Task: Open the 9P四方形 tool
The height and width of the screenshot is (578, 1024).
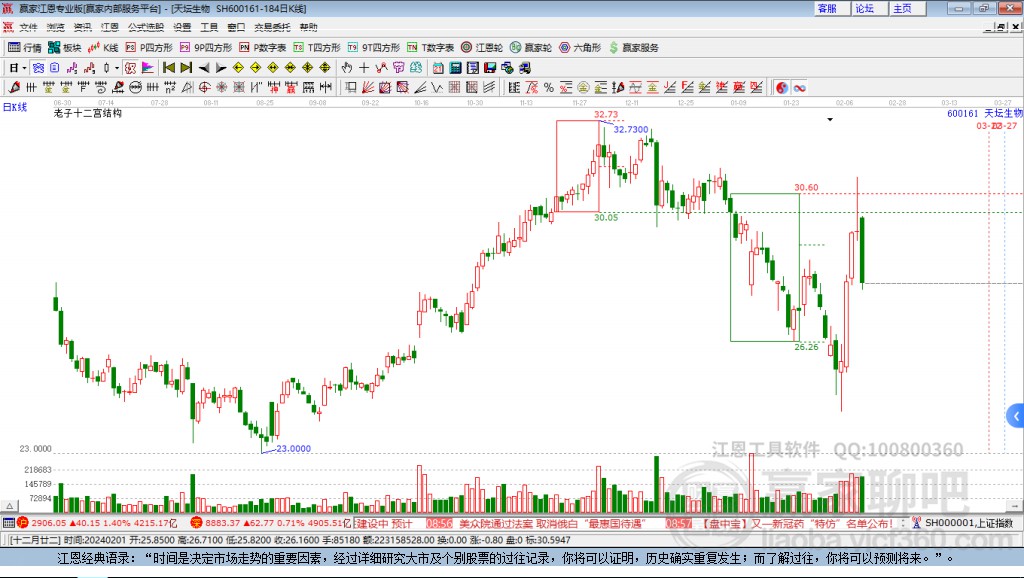Action: pyautogui.click(x=206, y=48)
